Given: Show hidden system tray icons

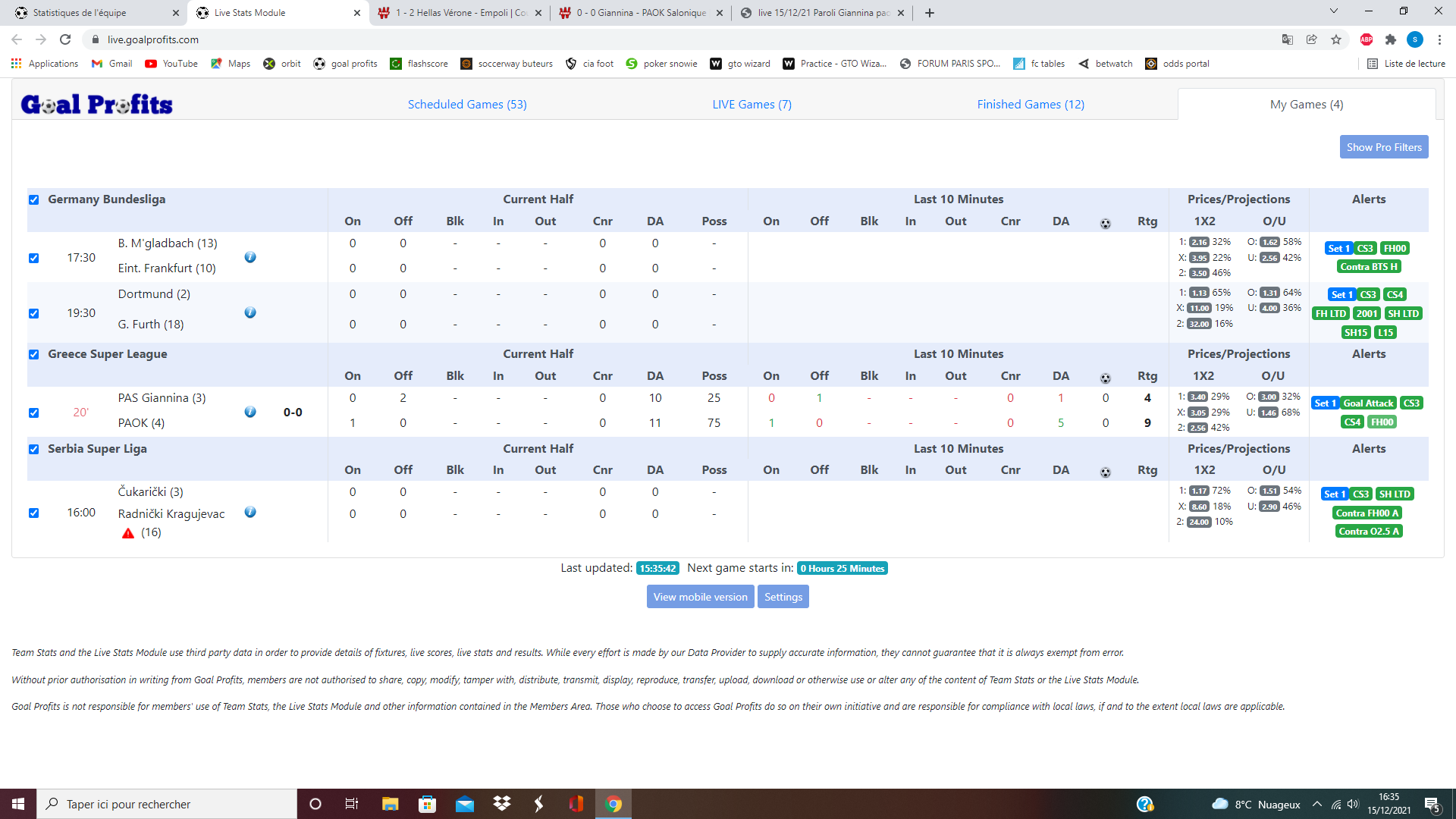Looking at the screenshot, I should pos(1317,804).
